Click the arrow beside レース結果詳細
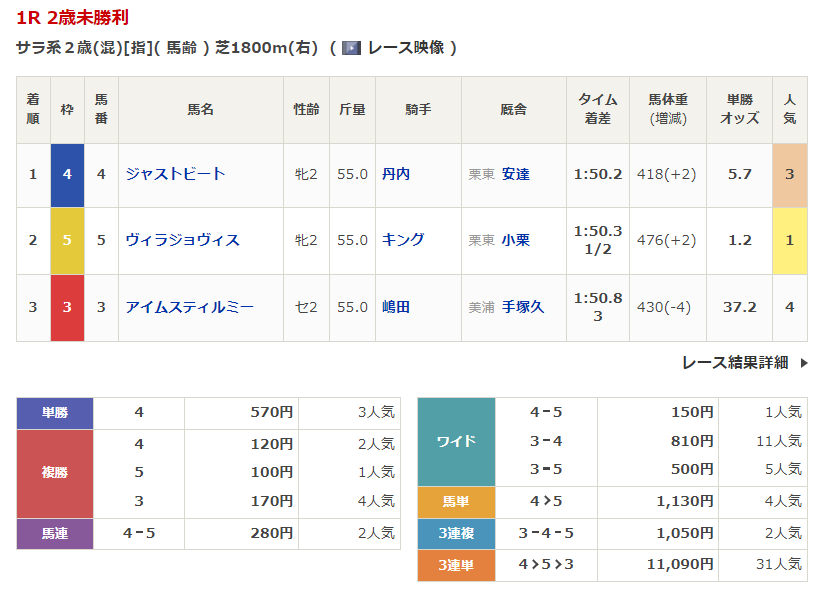 [x=804, y=362]
